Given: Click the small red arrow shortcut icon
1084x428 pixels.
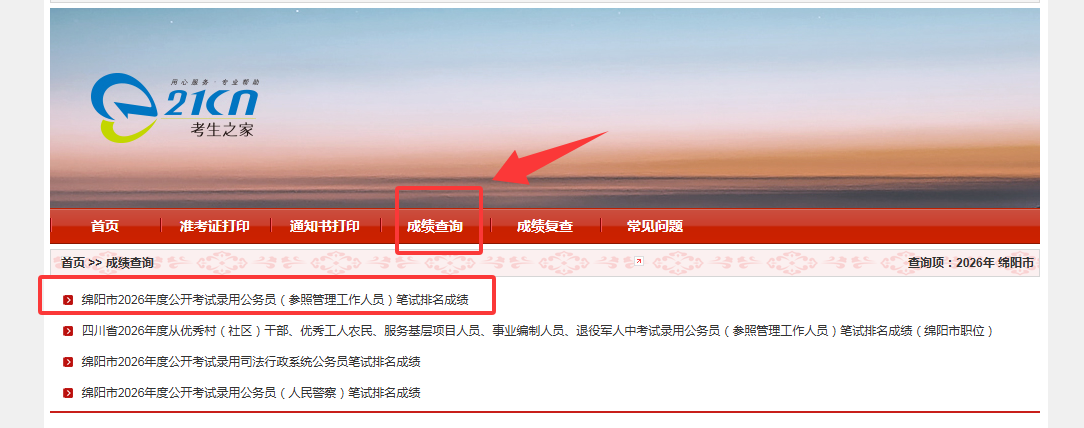Looking at the screenshot, I should coord(639,261).
